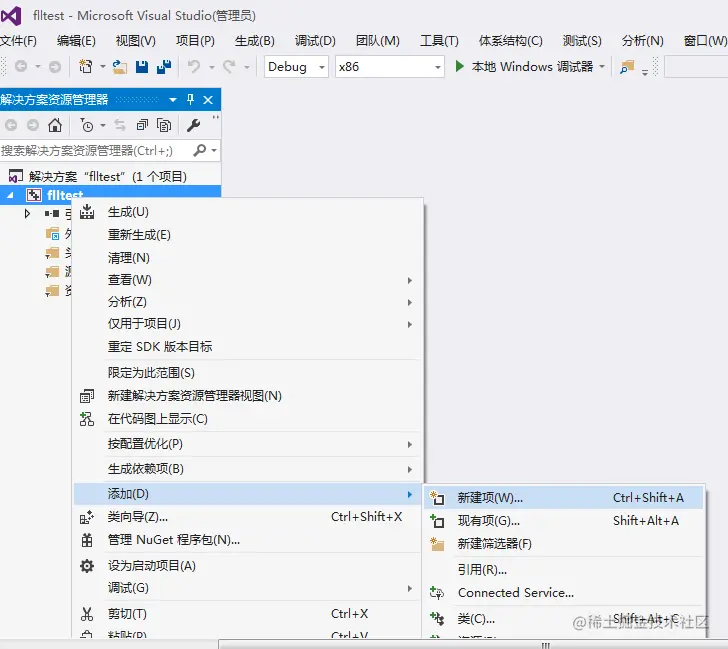
Task: Open the 编辑(E) menu
Action: point(76,41)
